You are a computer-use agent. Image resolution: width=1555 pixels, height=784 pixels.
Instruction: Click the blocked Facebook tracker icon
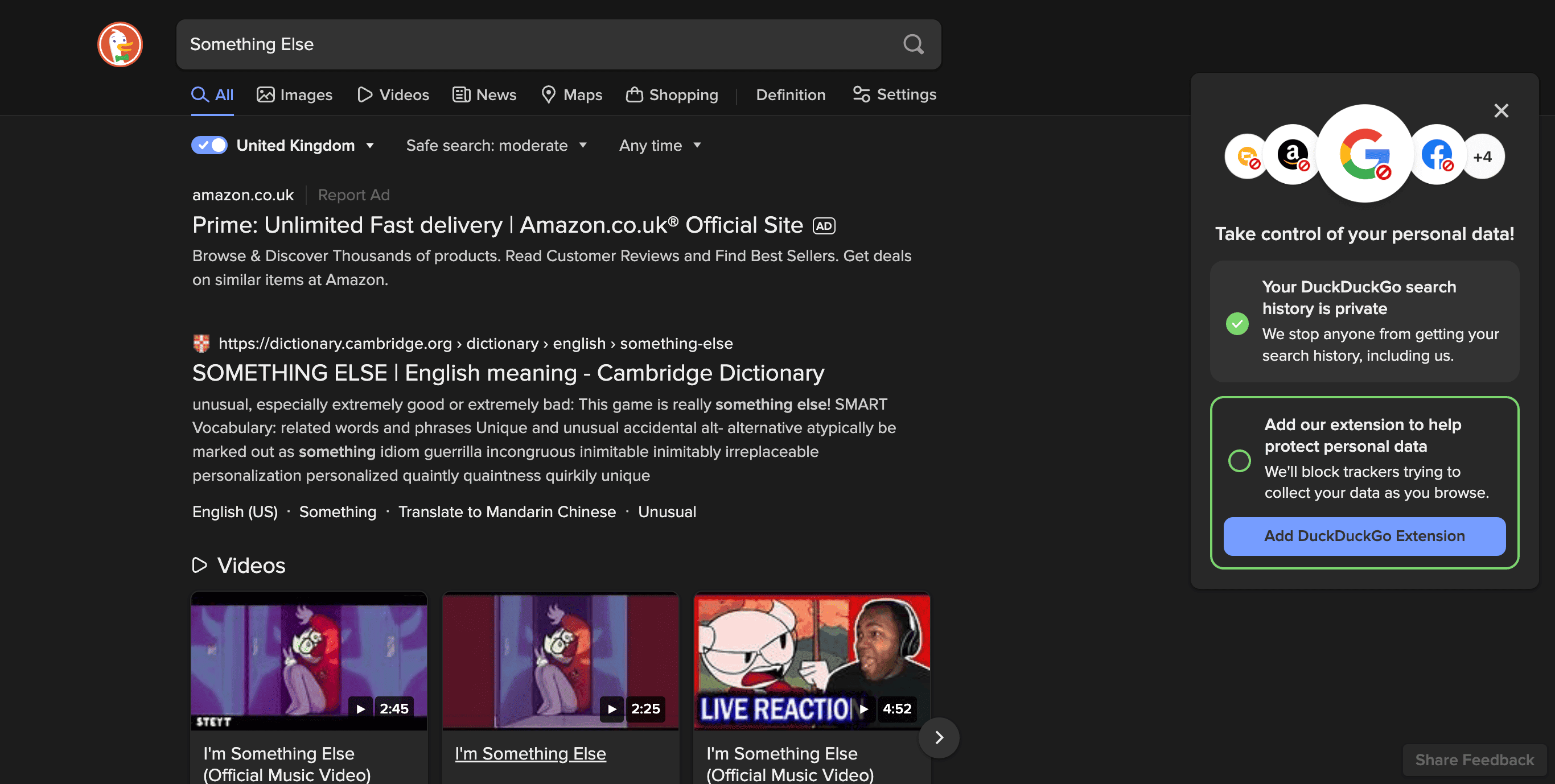click(x=1437, y=155)
